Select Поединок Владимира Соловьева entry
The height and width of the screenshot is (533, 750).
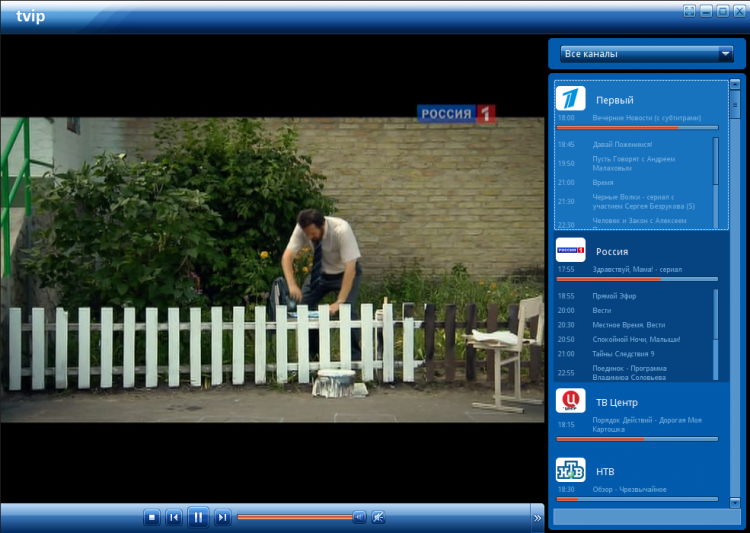click(x=629, y=373)
